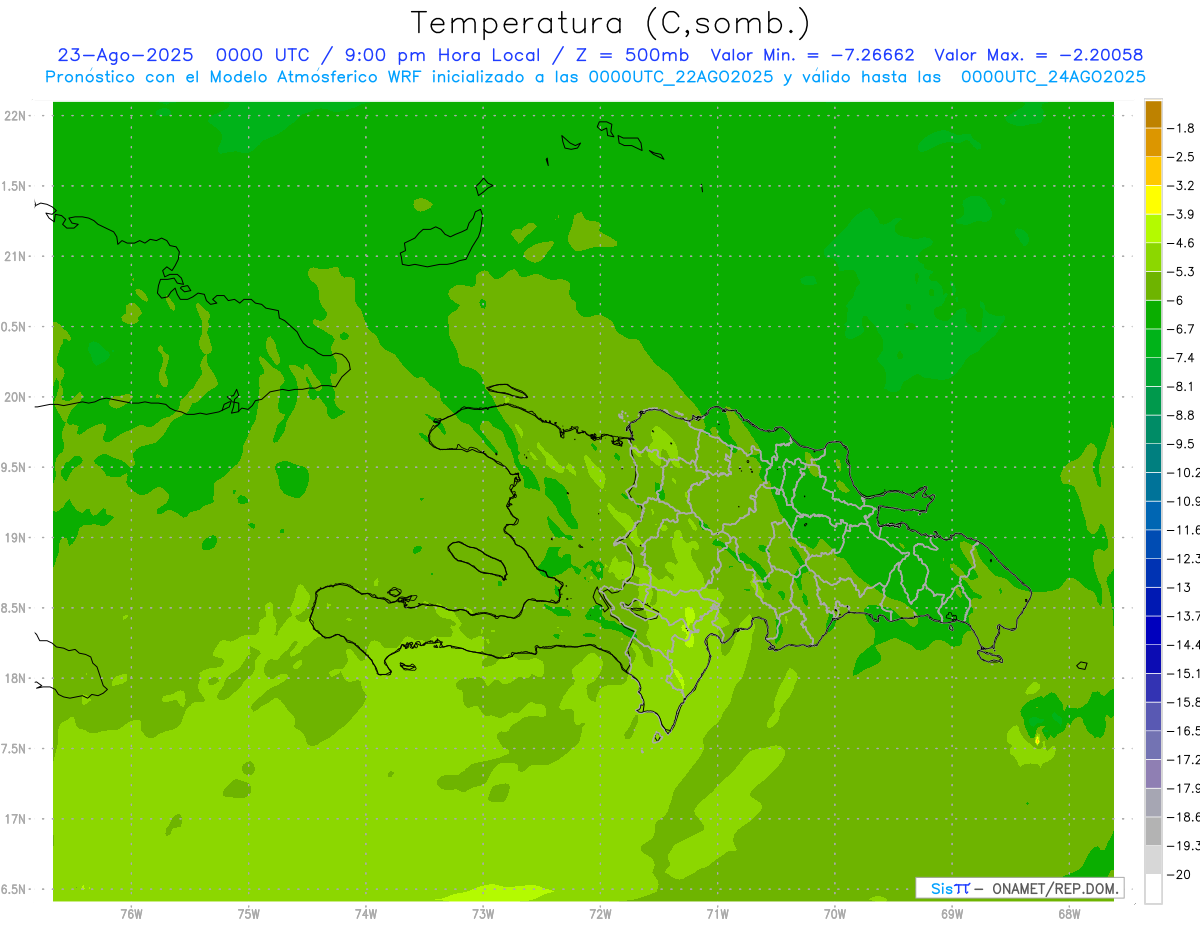
Task: Click the "9:00 pm Hora Local" text
Action: pyautogui.click(x=442, y=55)
